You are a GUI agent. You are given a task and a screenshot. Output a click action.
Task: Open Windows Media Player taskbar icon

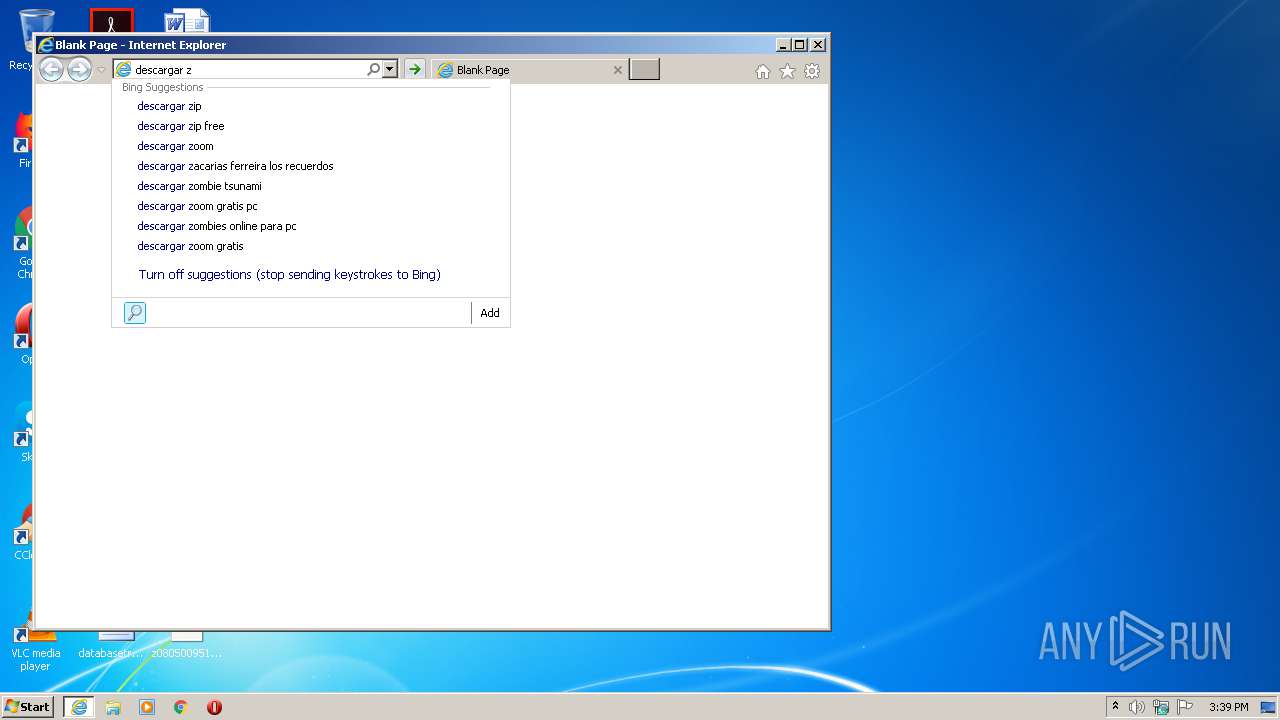[147, 707]
